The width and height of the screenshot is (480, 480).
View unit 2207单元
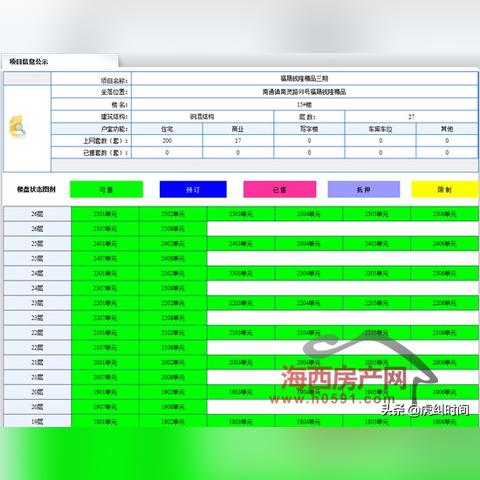point(105,318)
